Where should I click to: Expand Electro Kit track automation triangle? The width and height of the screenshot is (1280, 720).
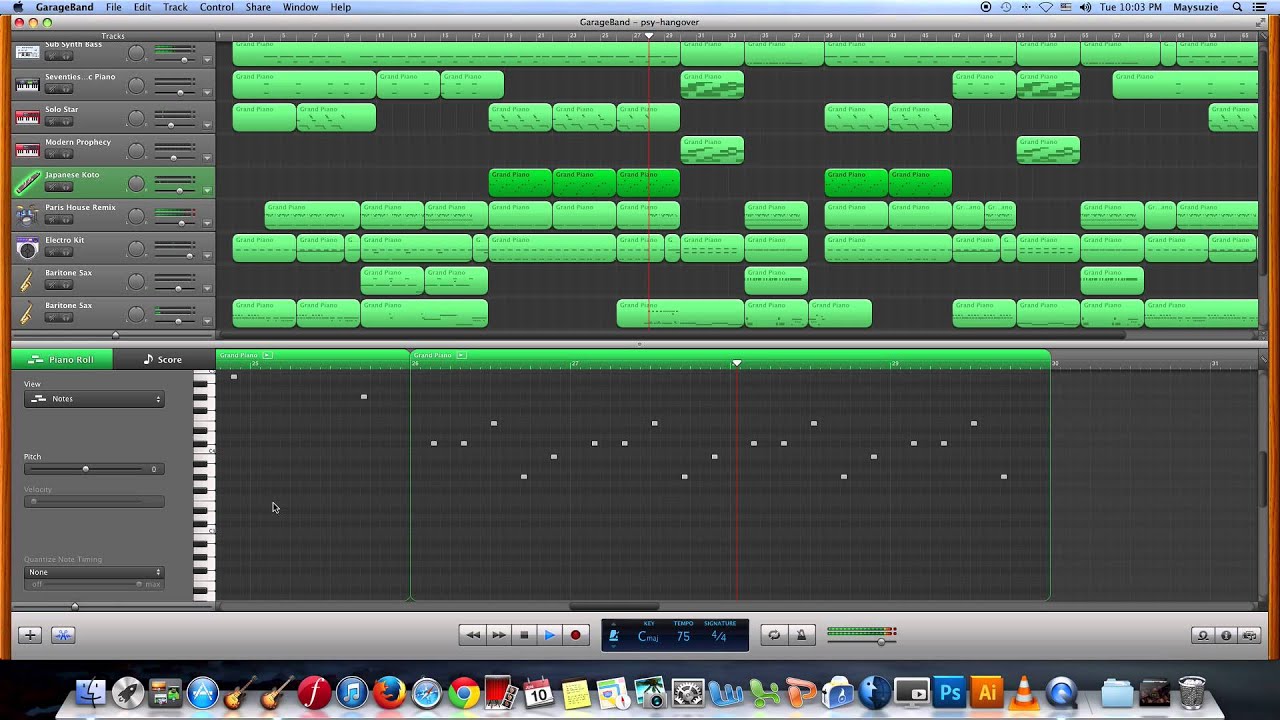point(207,255)
